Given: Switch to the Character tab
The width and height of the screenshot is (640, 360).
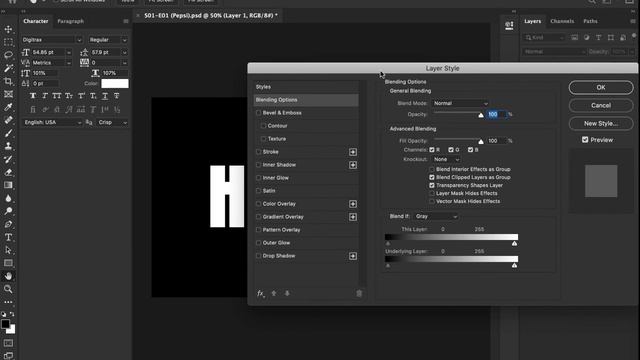Looking at the screenshot, I should click(x=36, y=21).
